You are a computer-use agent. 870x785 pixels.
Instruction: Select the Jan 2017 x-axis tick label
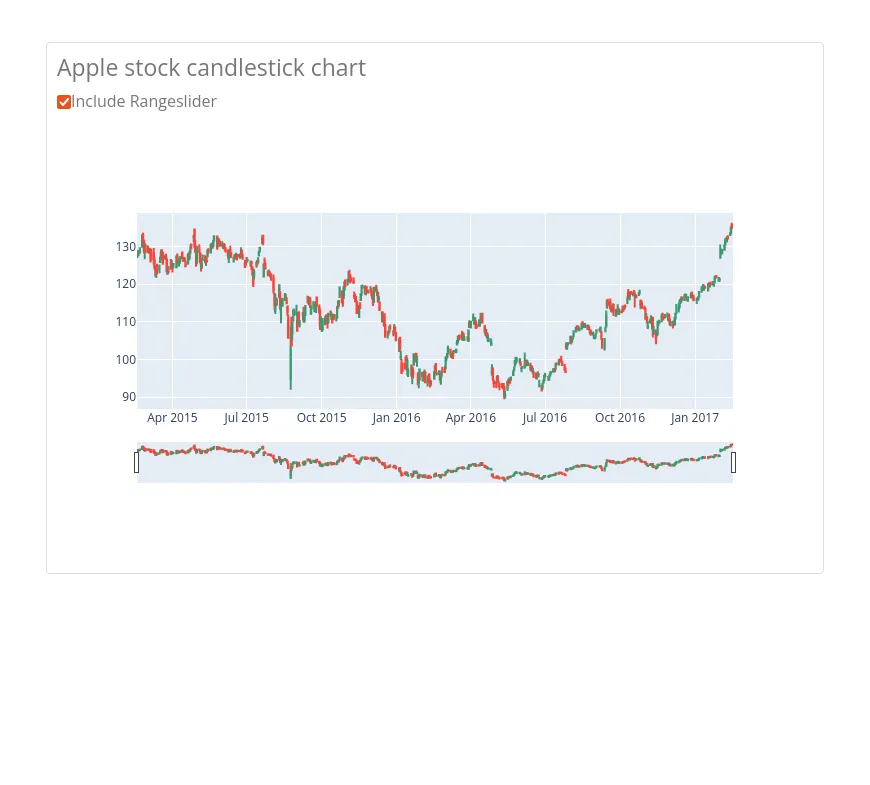[x=695, y=418]
